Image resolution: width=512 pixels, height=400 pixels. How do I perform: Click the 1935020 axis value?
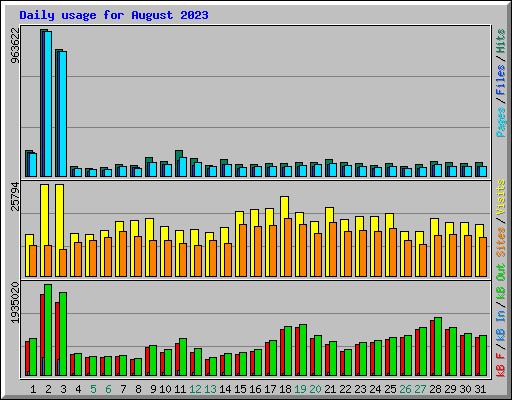pyautogui.click(x=15, y=303)
